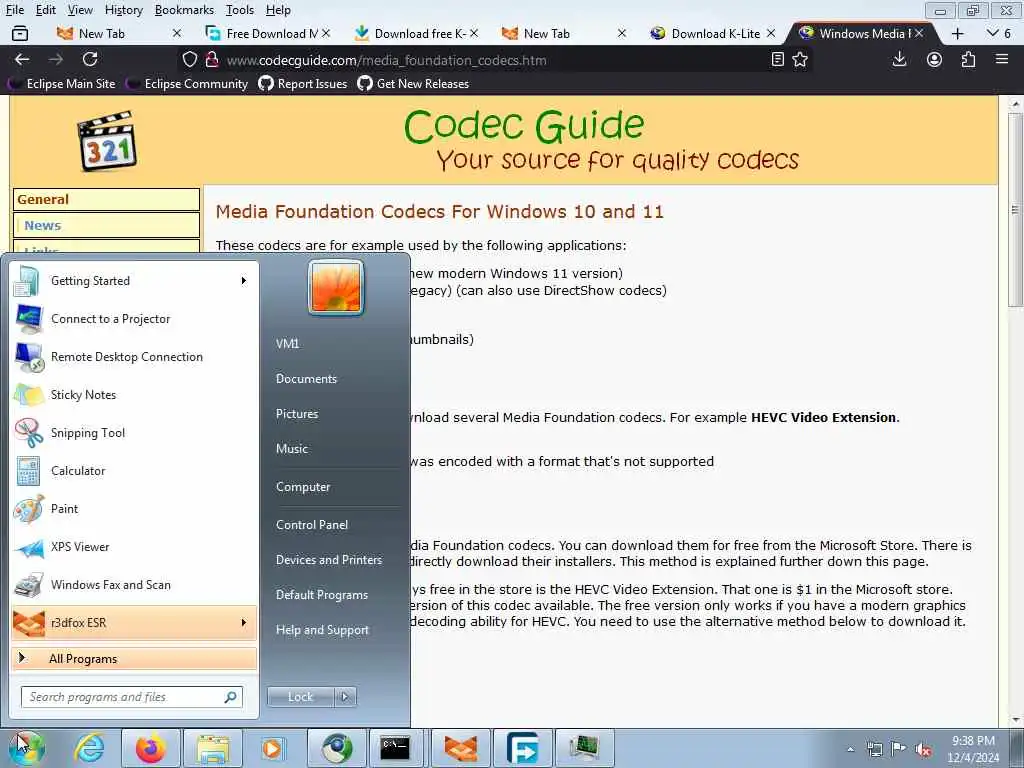Open Sticky Notes from Start menu

pos(135,395)
